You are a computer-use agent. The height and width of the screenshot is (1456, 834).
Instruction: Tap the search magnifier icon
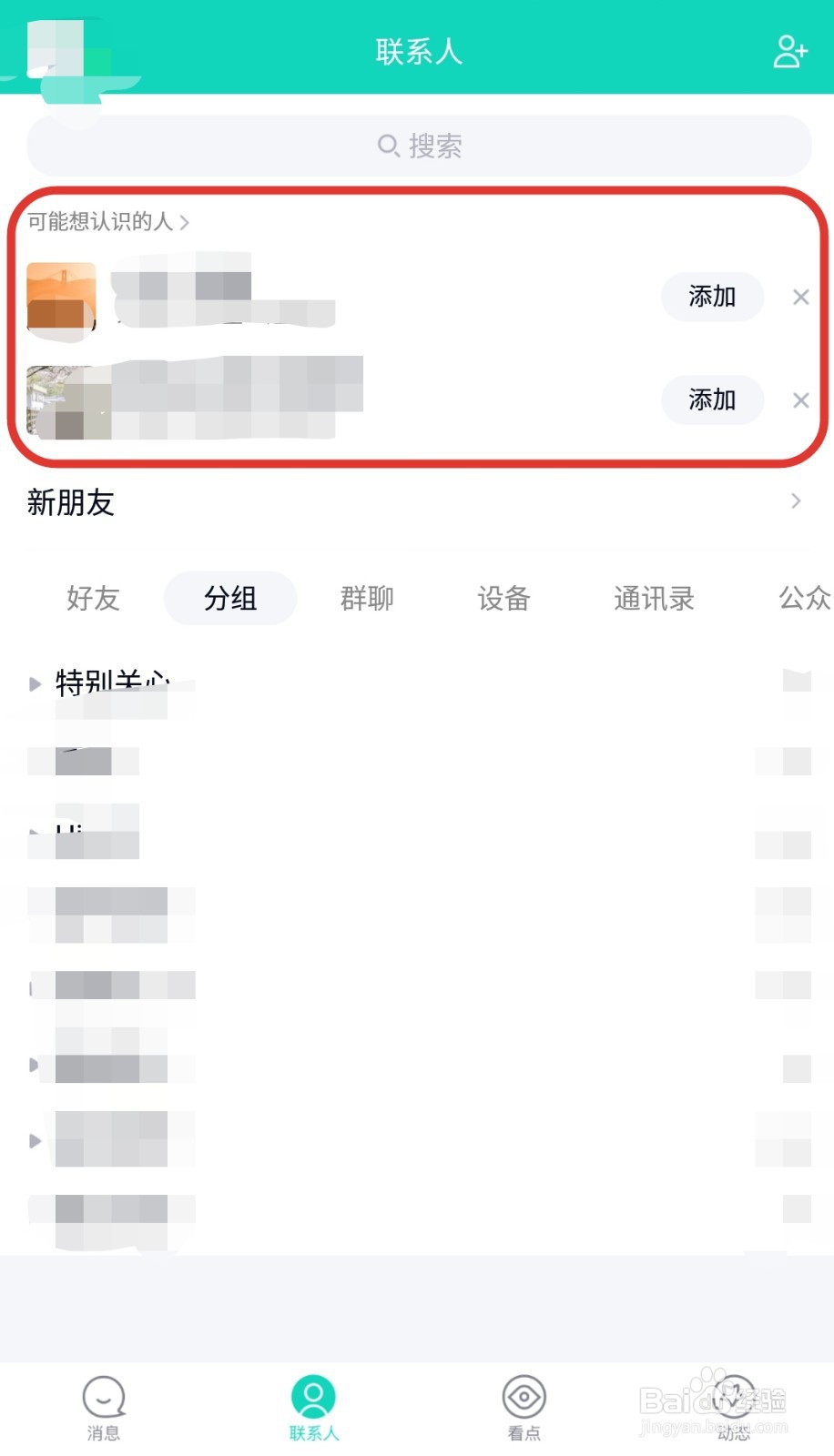(x=389, y=146)
